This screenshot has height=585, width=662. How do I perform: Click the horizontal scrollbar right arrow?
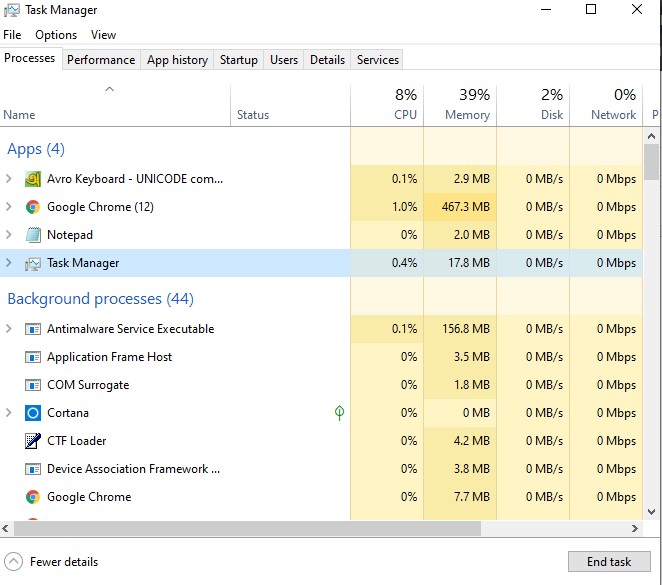[x=634, y=528]
